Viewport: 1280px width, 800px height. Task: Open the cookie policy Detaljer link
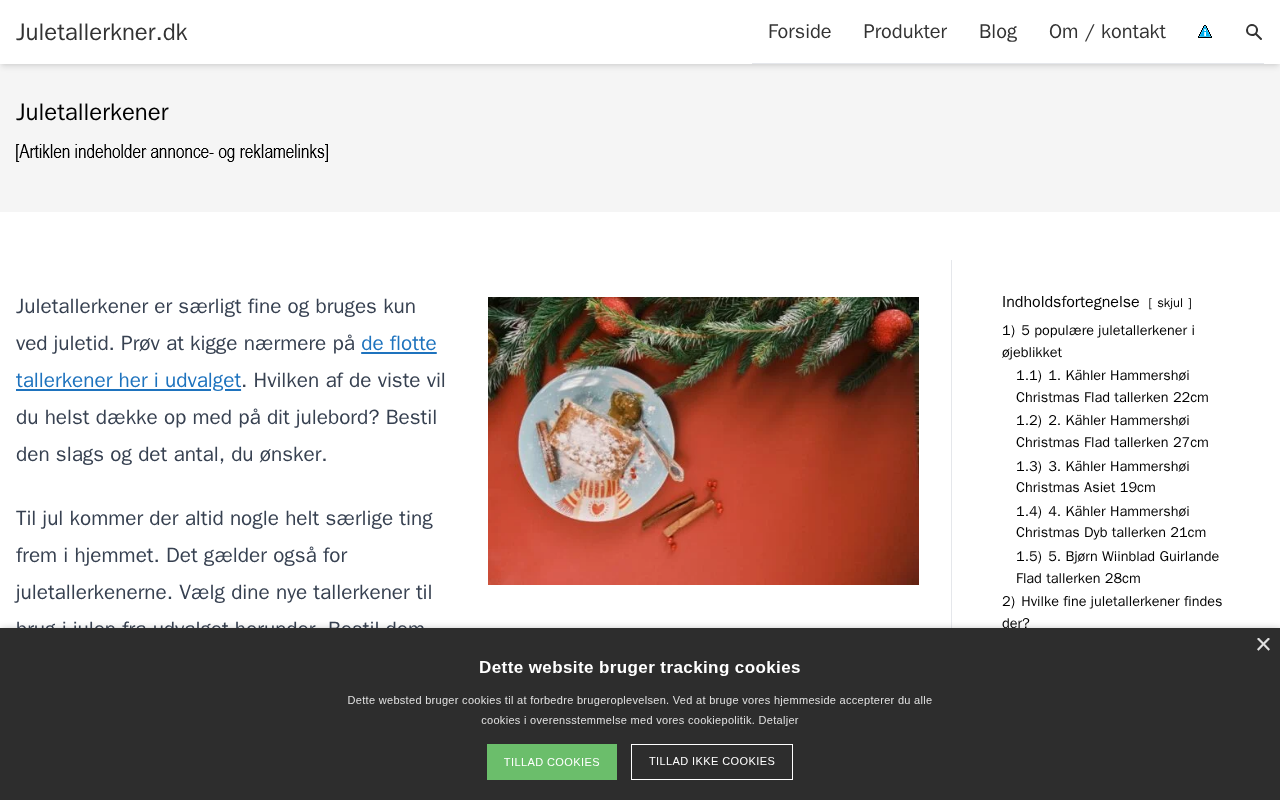[778, 720]
